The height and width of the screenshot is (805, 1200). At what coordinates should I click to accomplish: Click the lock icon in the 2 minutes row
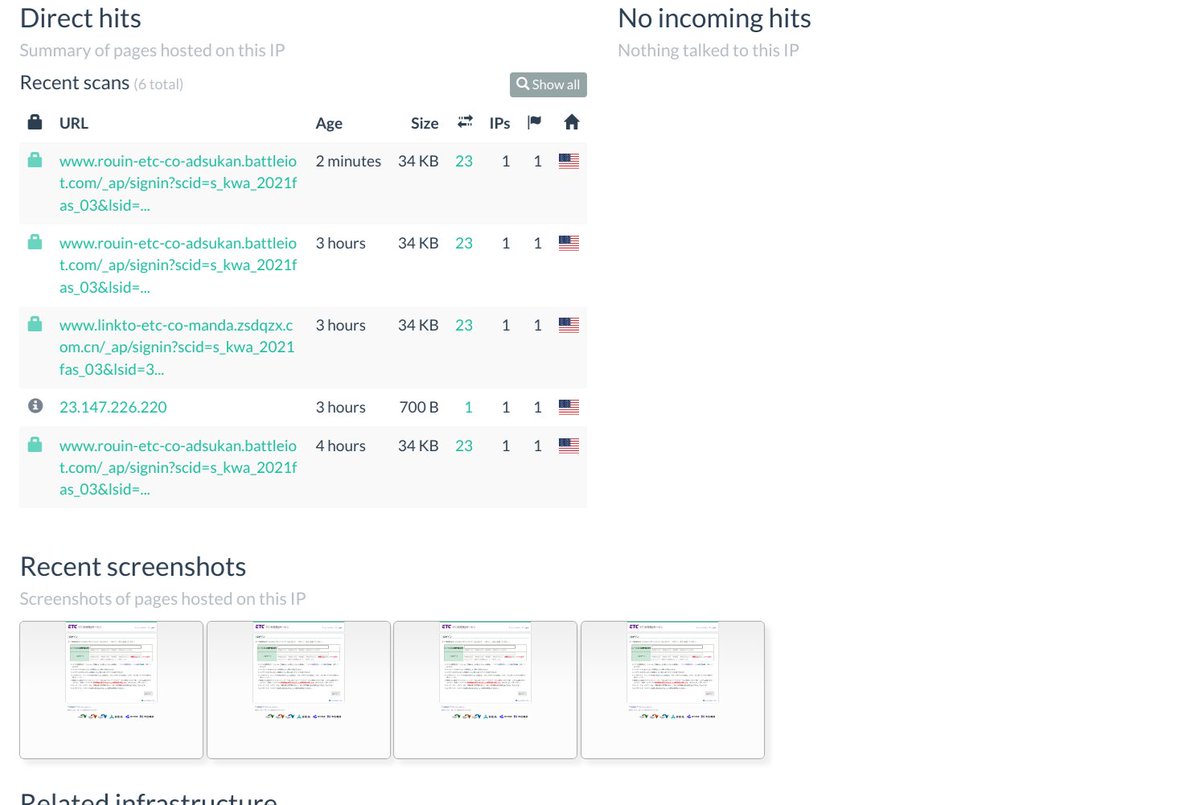[x=35, y=160]
